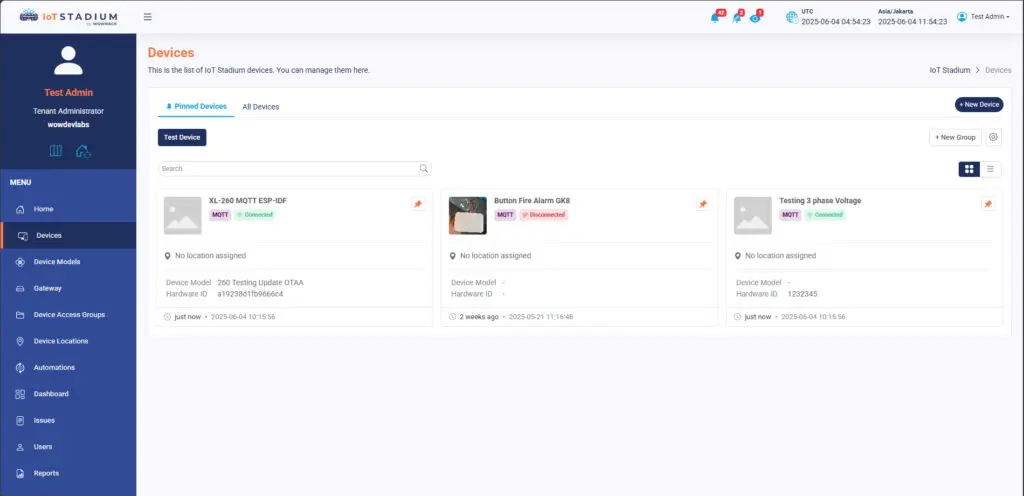
Task: Click the New Device button
Action: point(979,104)
